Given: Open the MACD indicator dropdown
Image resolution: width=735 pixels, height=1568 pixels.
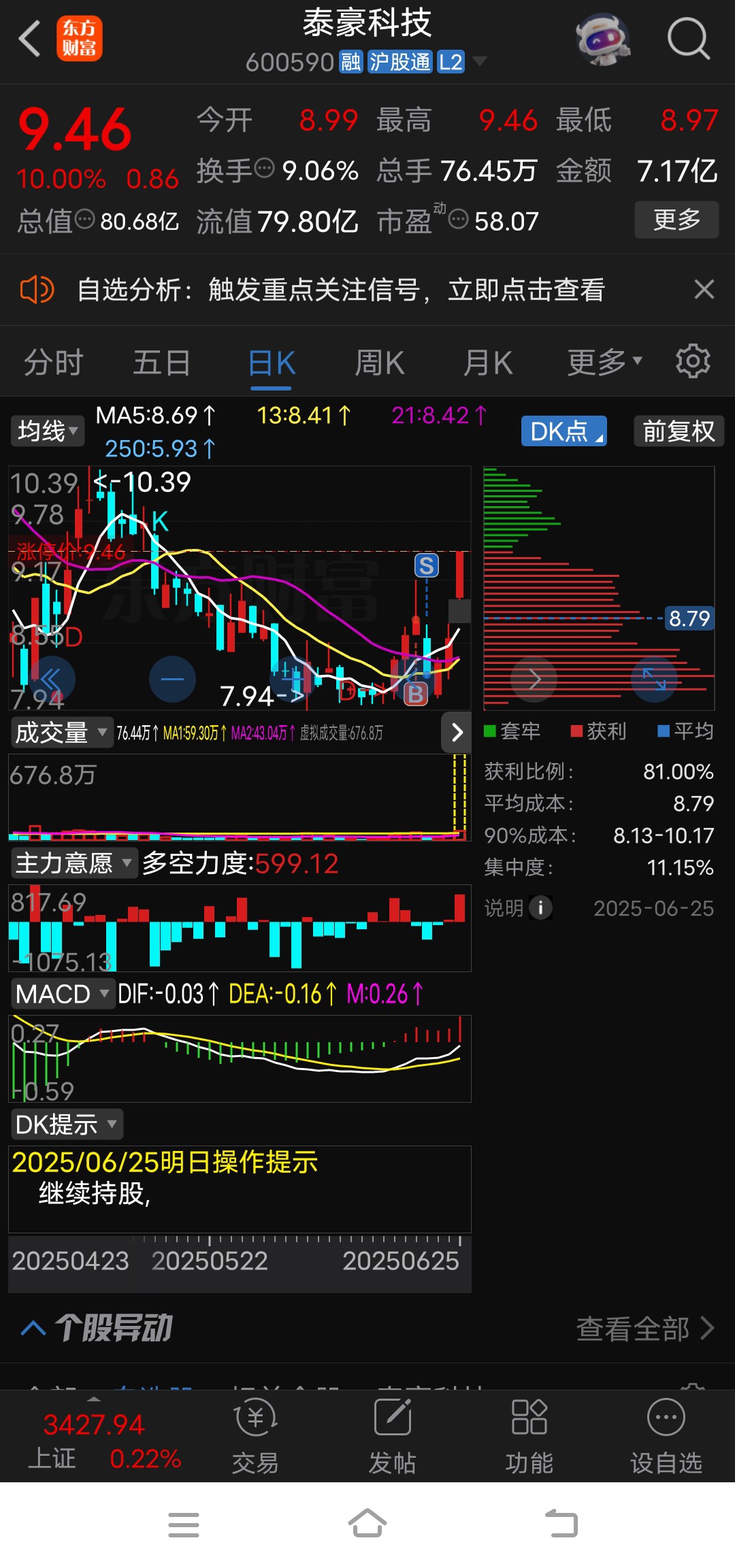Looking at the screenshot, I should [62, 994].
